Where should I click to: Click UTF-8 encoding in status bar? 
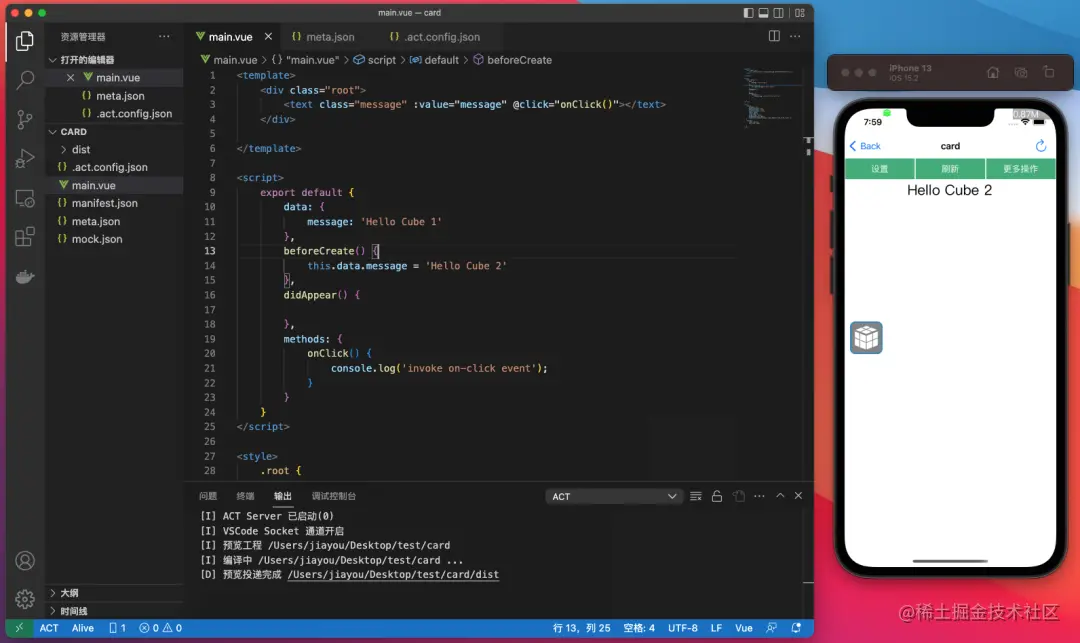[x=683, y=628]
